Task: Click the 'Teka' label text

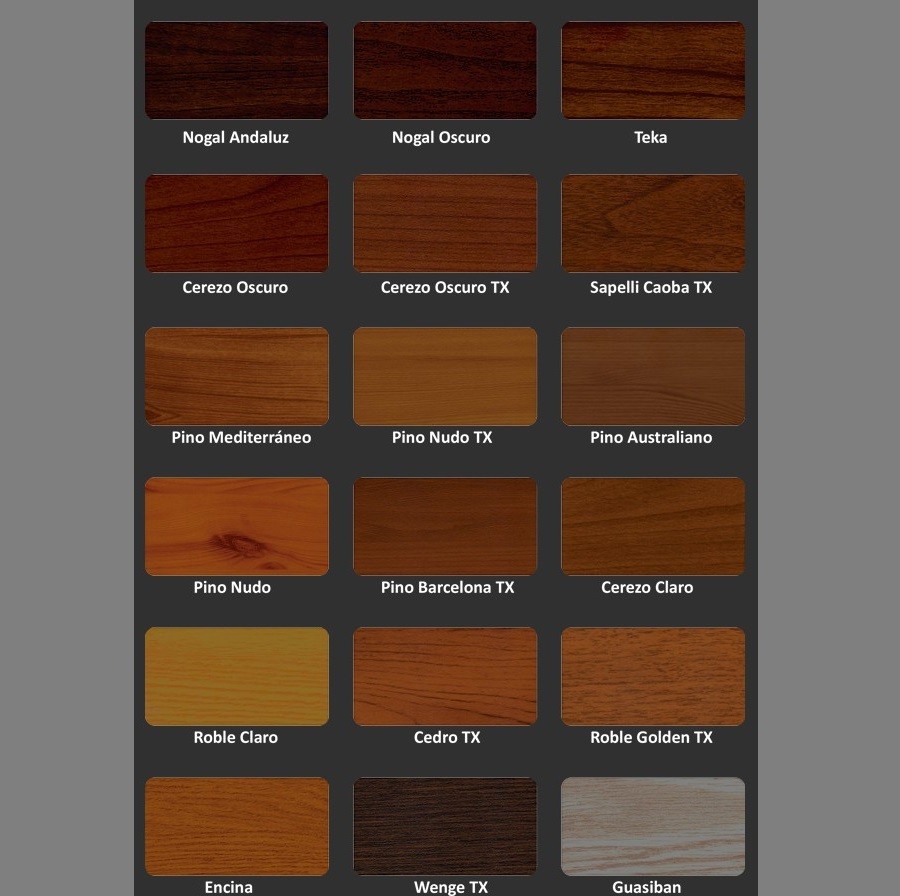Action: click(650, 137)
